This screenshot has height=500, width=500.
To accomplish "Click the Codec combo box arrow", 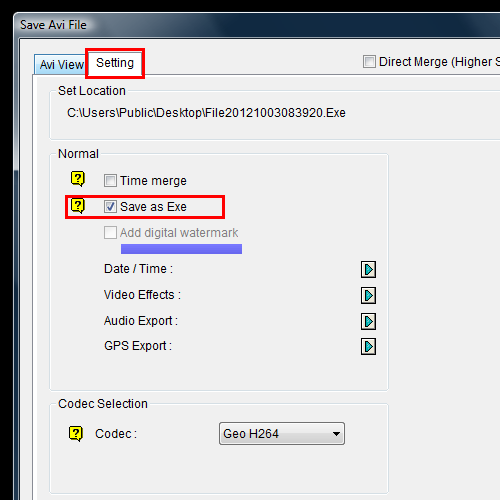I will click(336, 434).
